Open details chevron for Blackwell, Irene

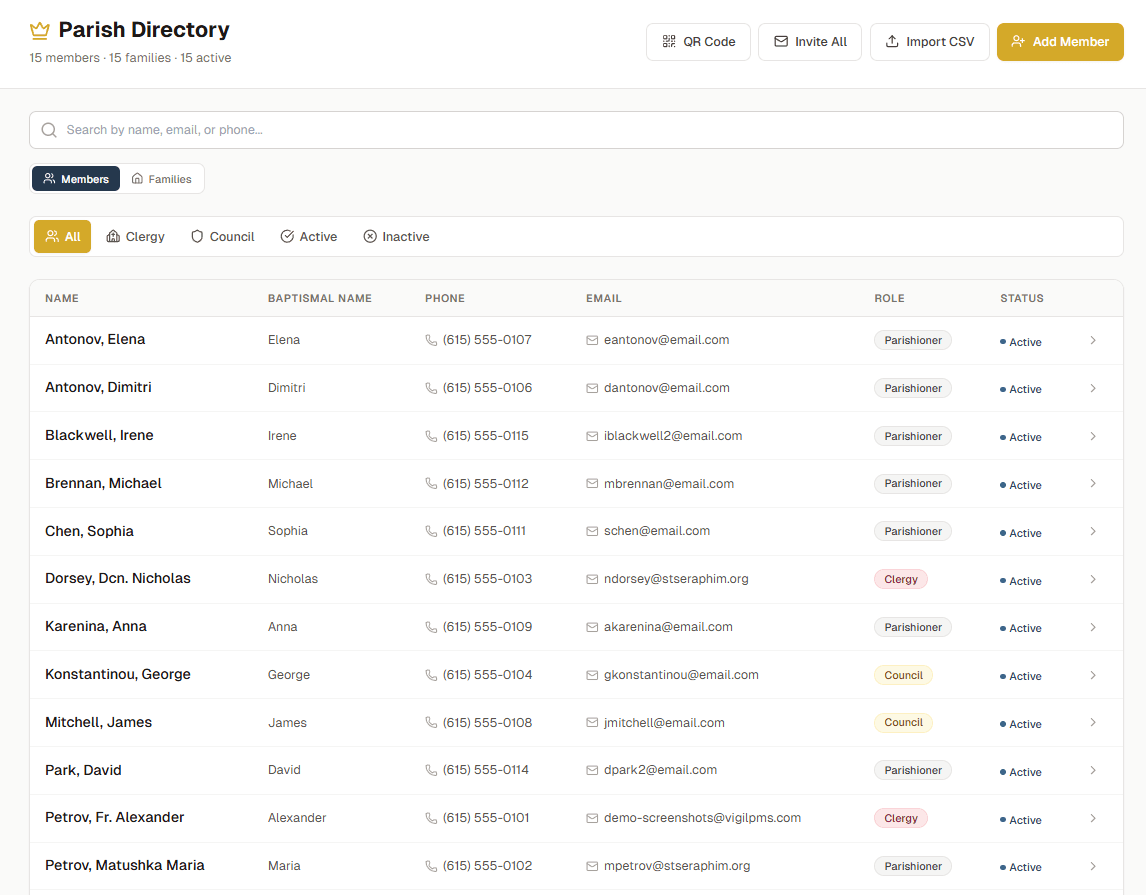(x=1093, y=436)
